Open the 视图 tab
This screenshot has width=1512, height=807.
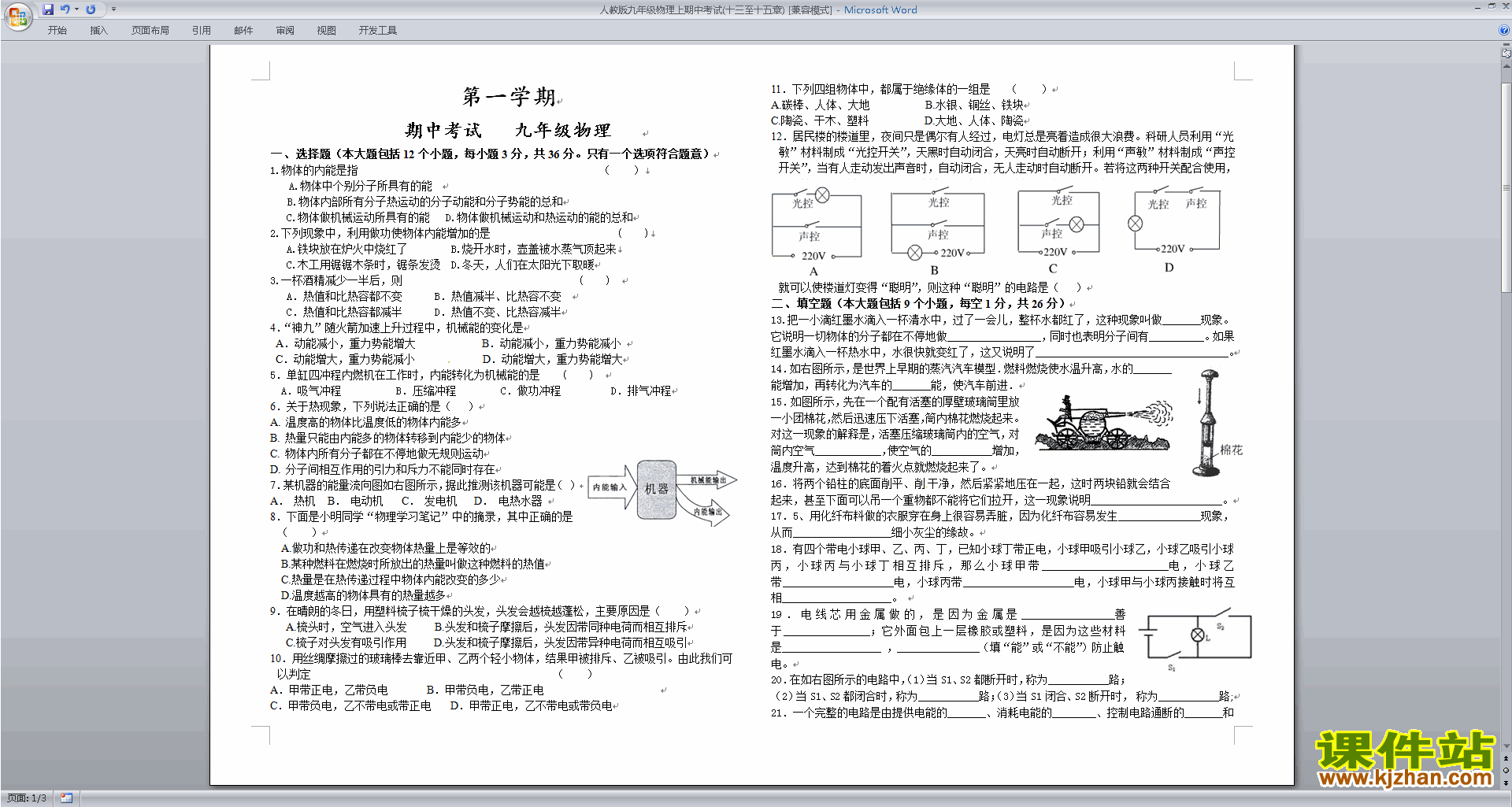[327, 30]
